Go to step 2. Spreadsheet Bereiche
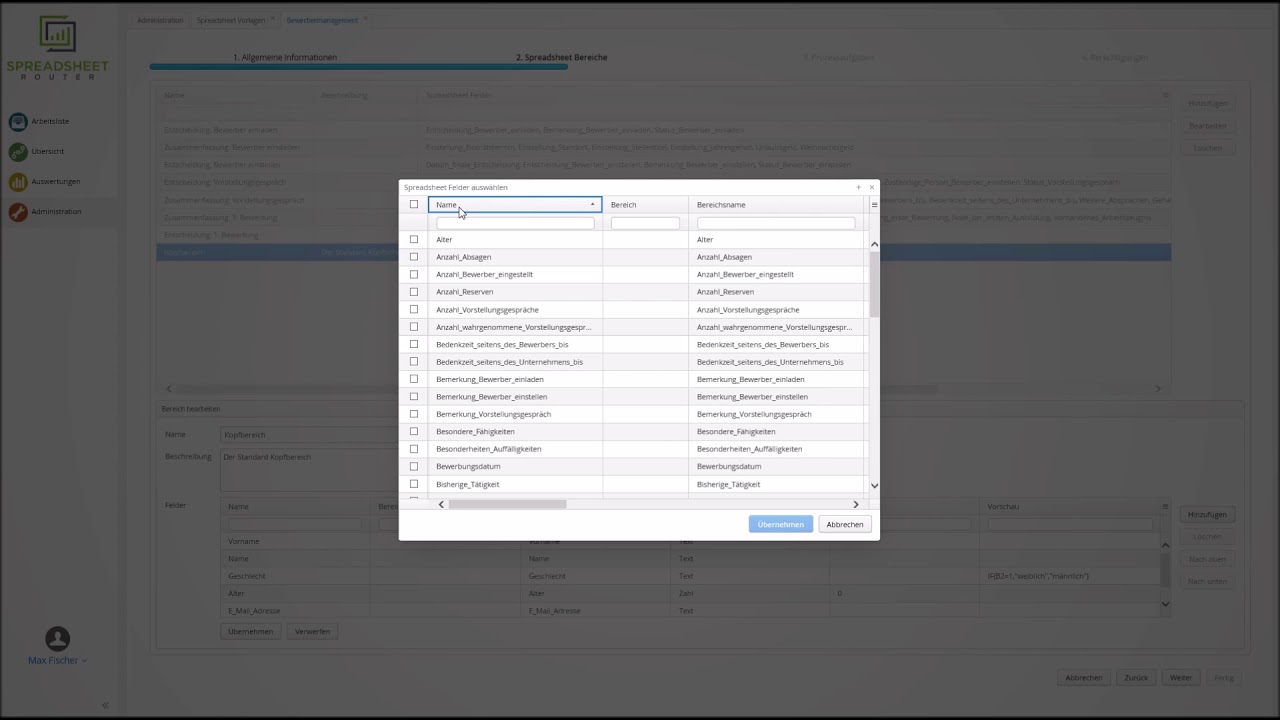 (x=561, y=57)
